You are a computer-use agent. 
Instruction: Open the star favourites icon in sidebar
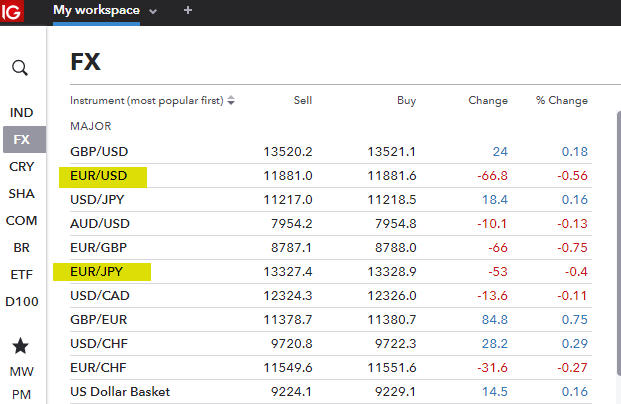pos(20,346)
